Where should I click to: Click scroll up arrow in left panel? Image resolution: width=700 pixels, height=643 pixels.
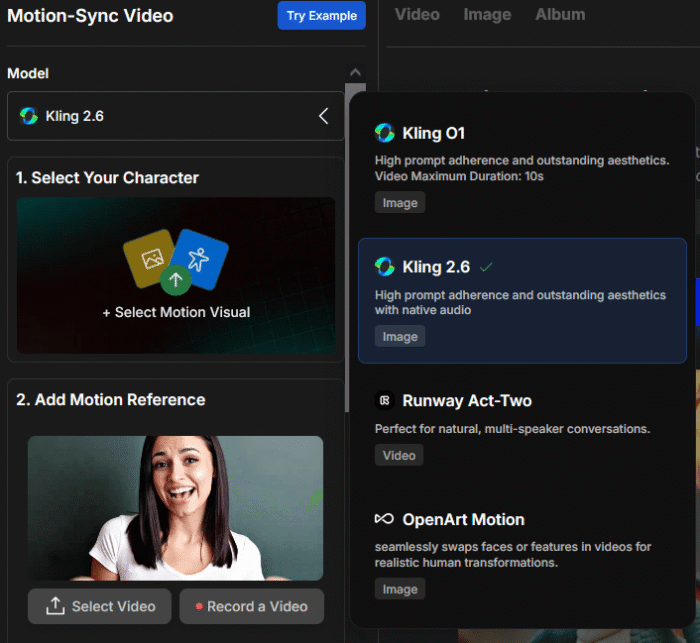pos(354,73)
